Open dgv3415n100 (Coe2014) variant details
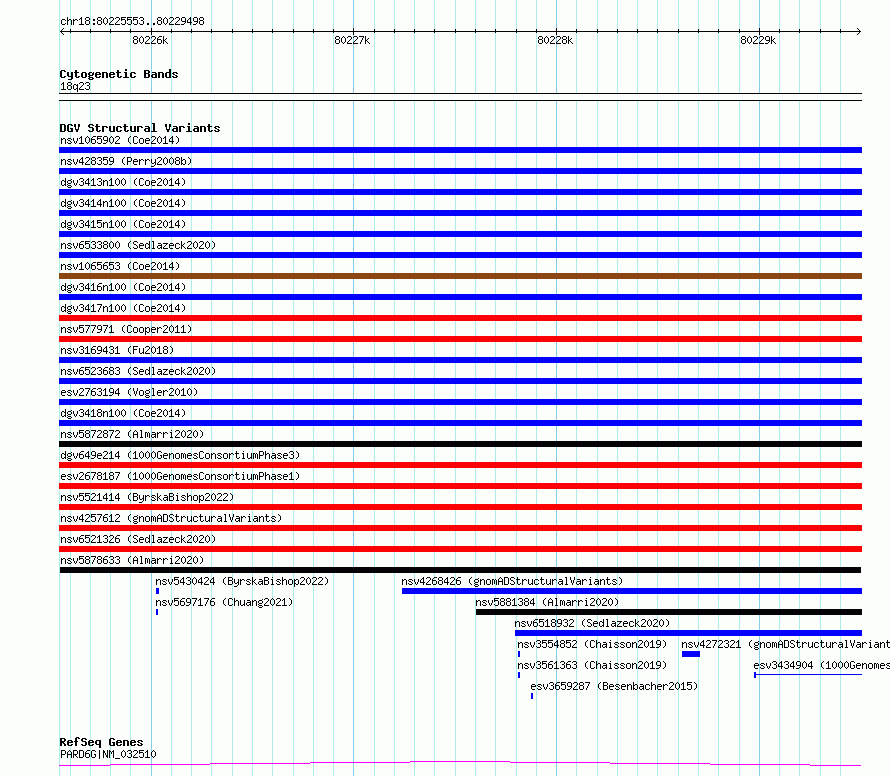890x776 pixels. point(123,224)
